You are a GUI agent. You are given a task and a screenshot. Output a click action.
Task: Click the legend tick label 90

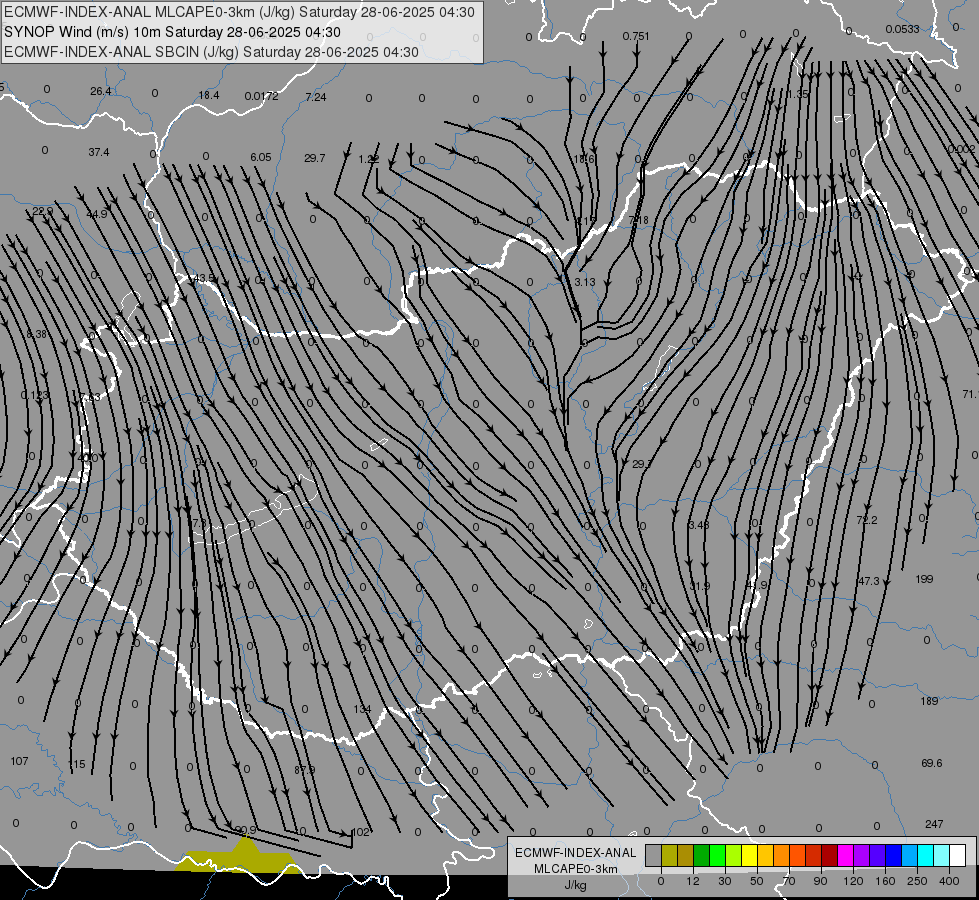[820, 881]
